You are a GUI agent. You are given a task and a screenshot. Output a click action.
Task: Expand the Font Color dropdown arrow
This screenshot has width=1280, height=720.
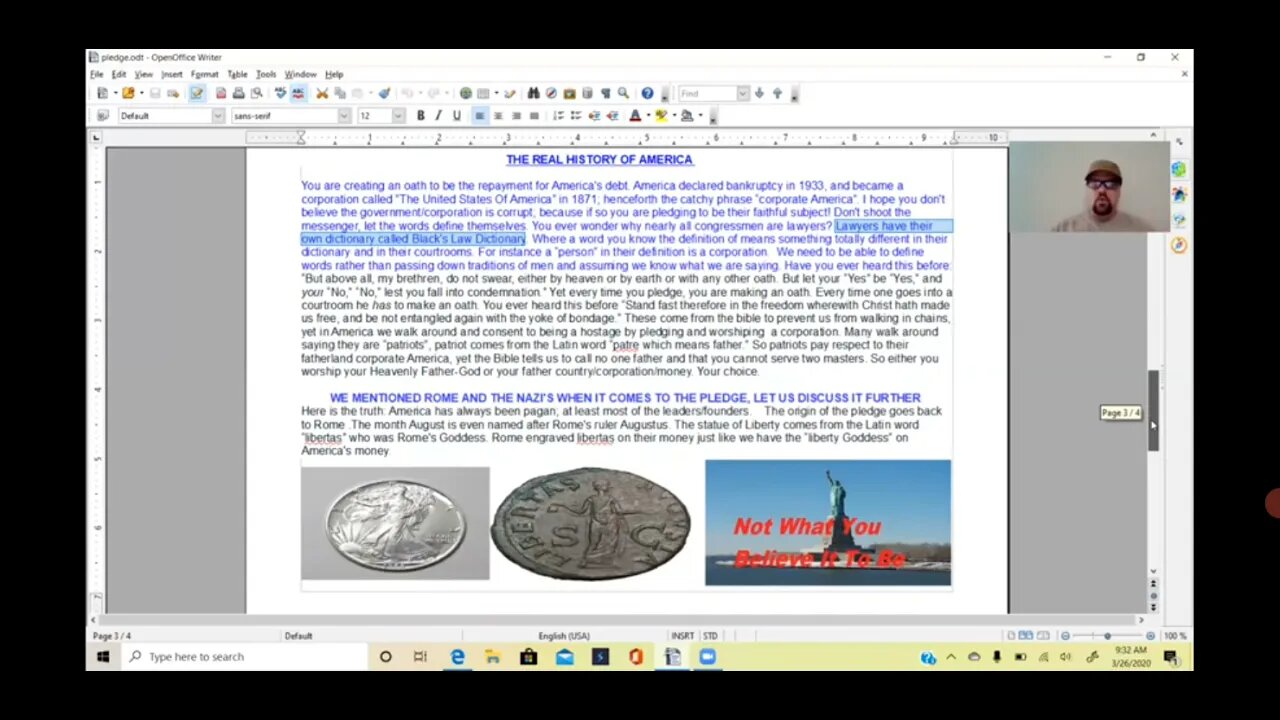(648, 116)
